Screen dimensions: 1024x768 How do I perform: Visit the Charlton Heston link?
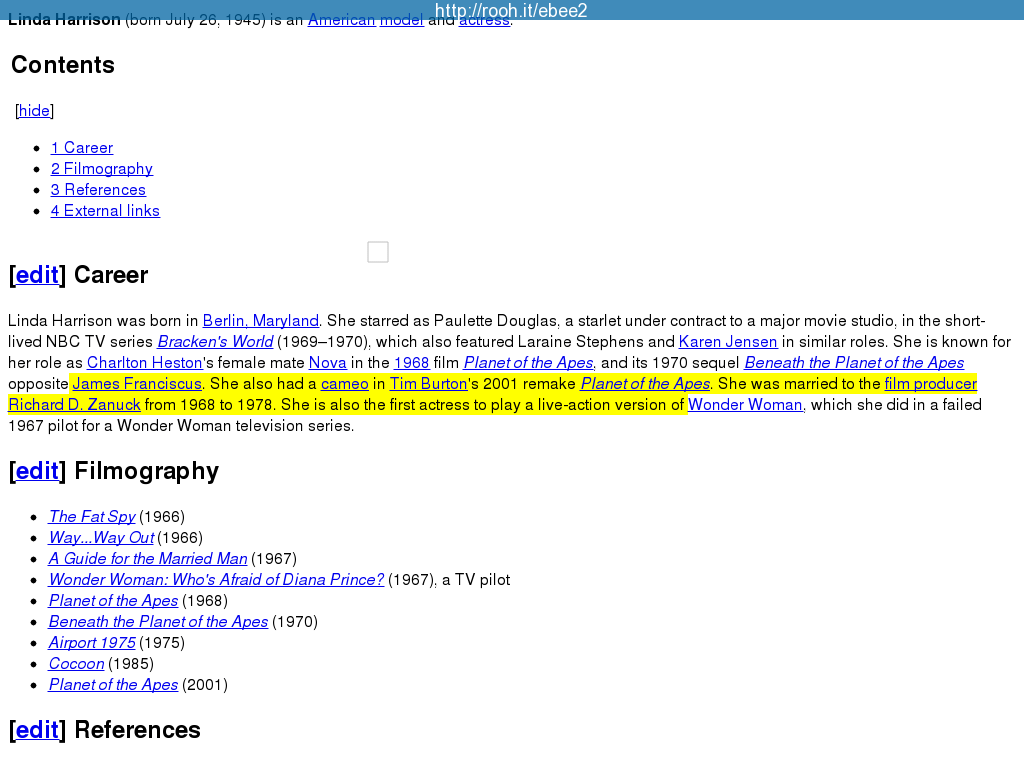coord(145,363)
